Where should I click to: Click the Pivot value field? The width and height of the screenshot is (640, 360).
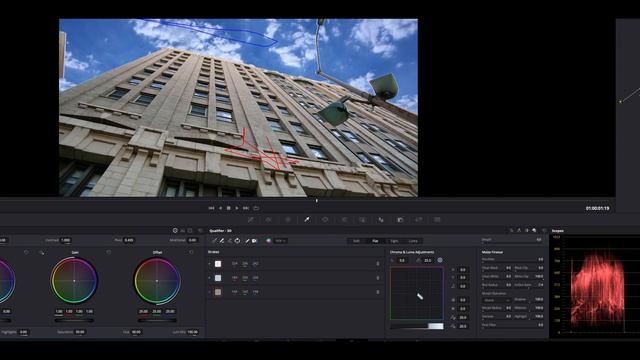point(129,240)
